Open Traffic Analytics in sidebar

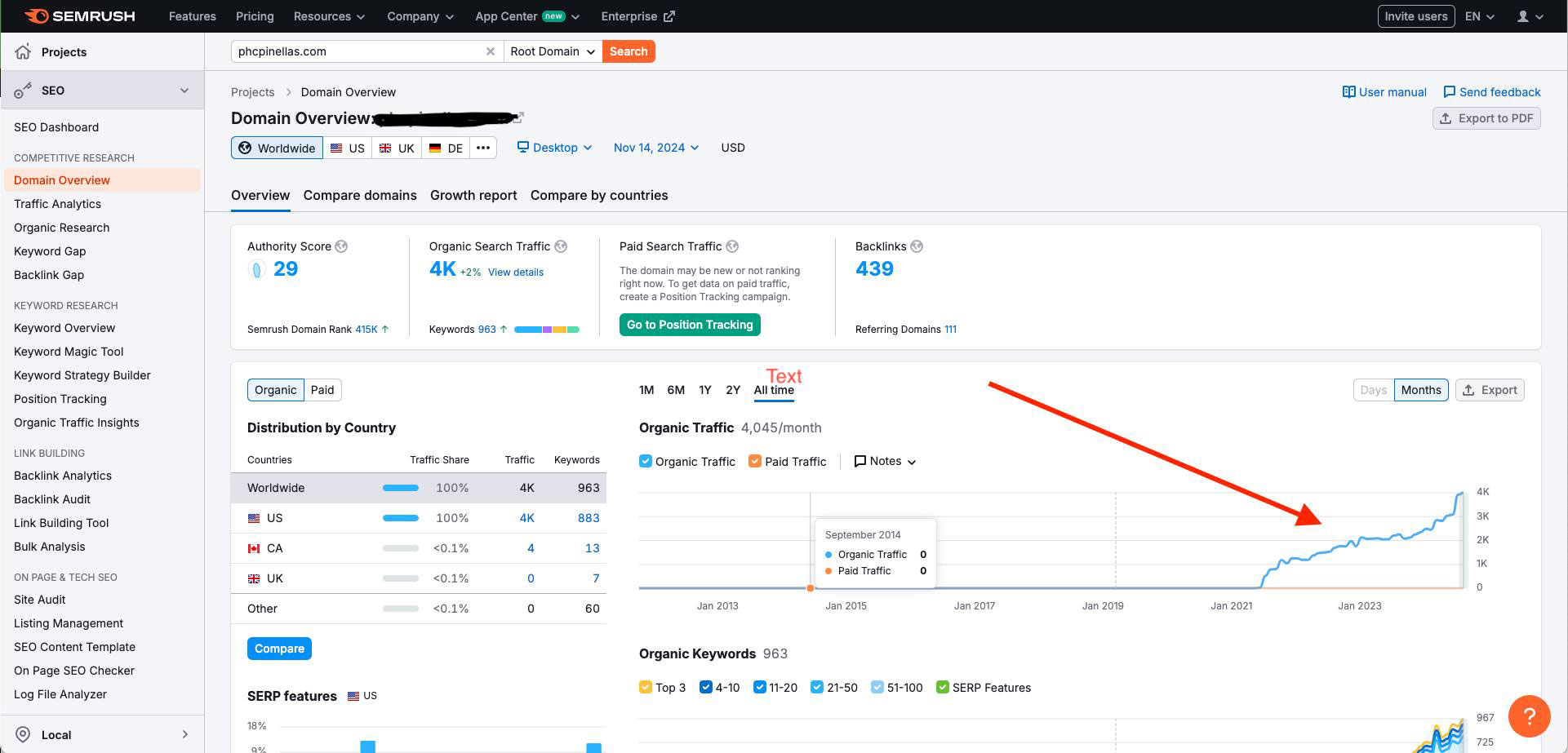[x=57, y=204]
